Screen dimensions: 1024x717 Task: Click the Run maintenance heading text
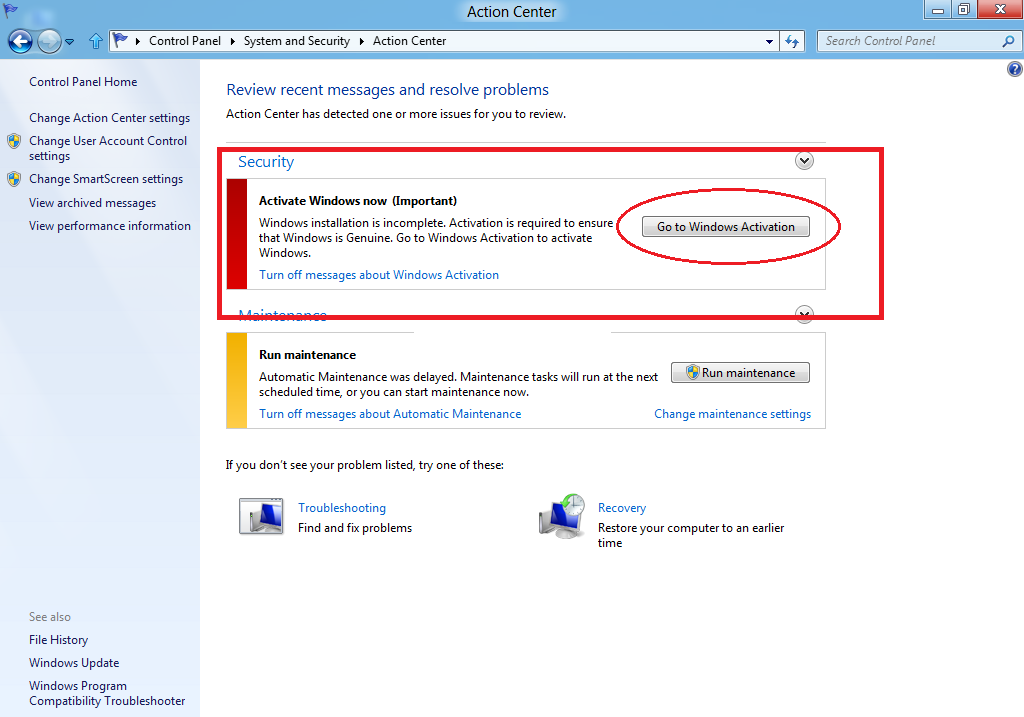coord(308,355)
